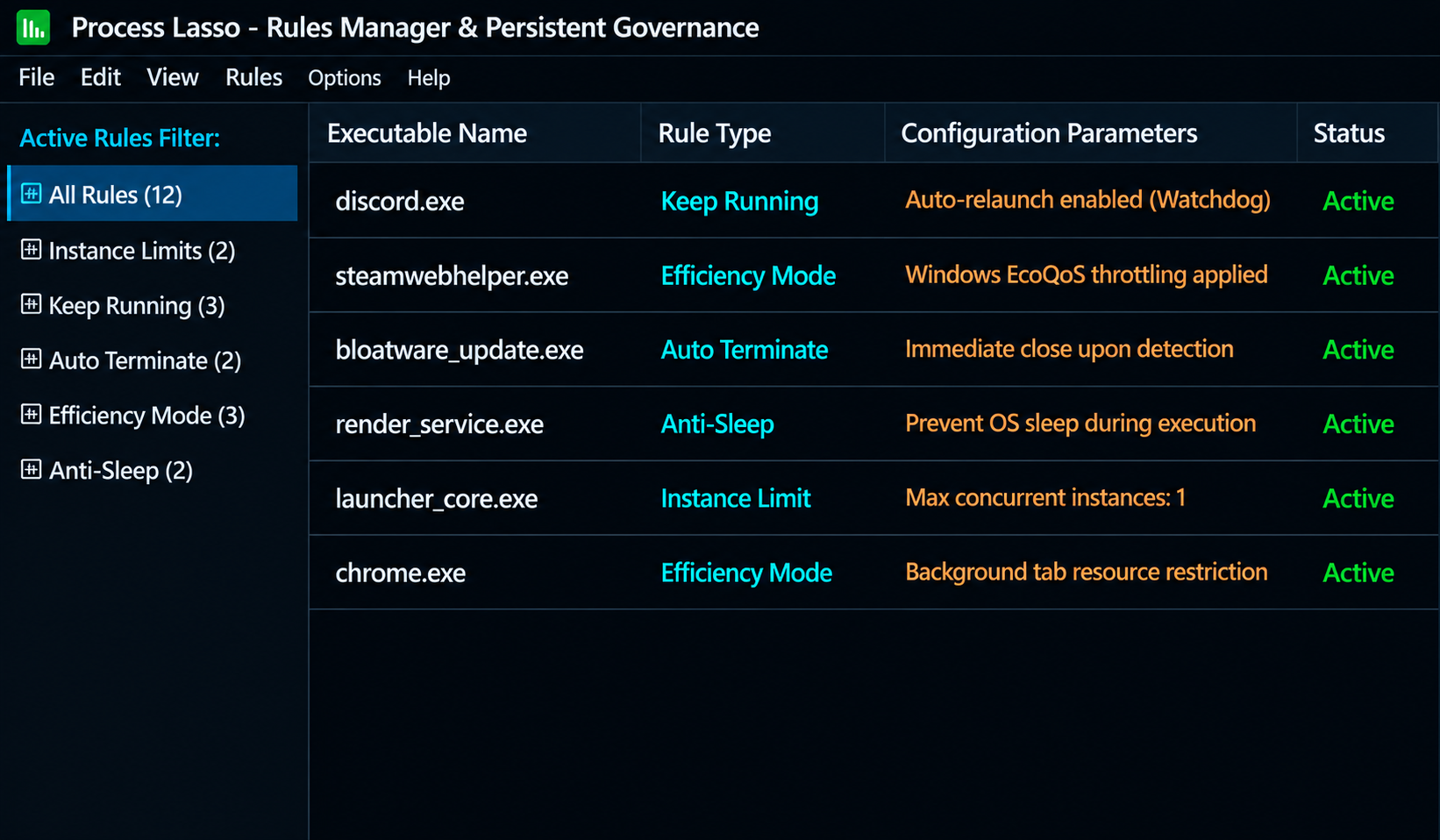Open the Rules menu
The width and height of the screenshot is (1440, 840).
pos(253,77)
